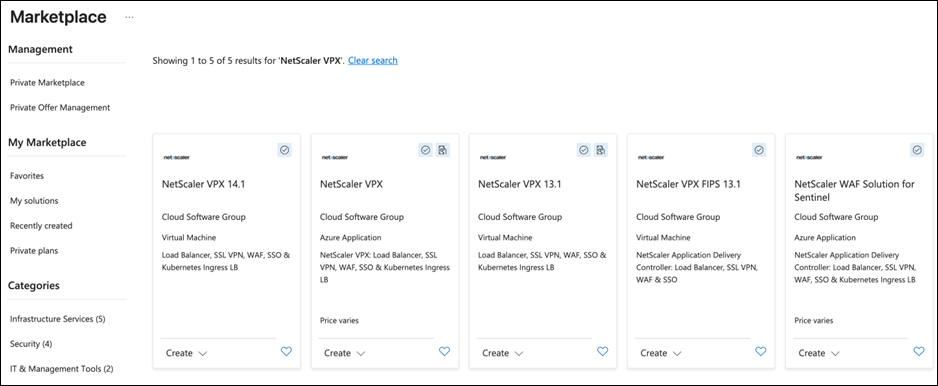Favorite the NetScaler VPX Azure Application card
Viewport: 938px width, 386px height.
pyautogui.click(x=444, y=352)
